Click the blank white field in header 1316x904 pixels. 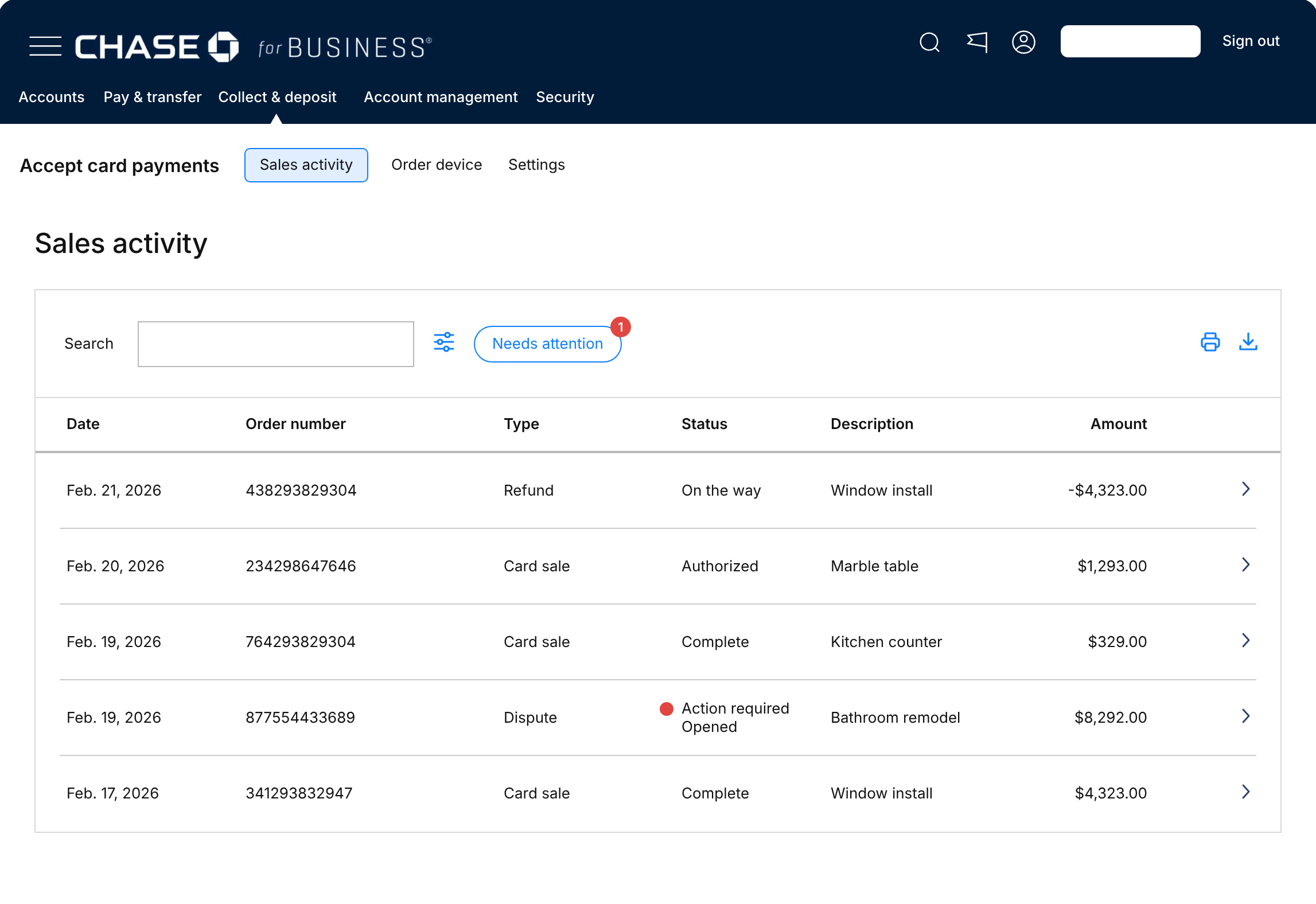coord(1130,41)
